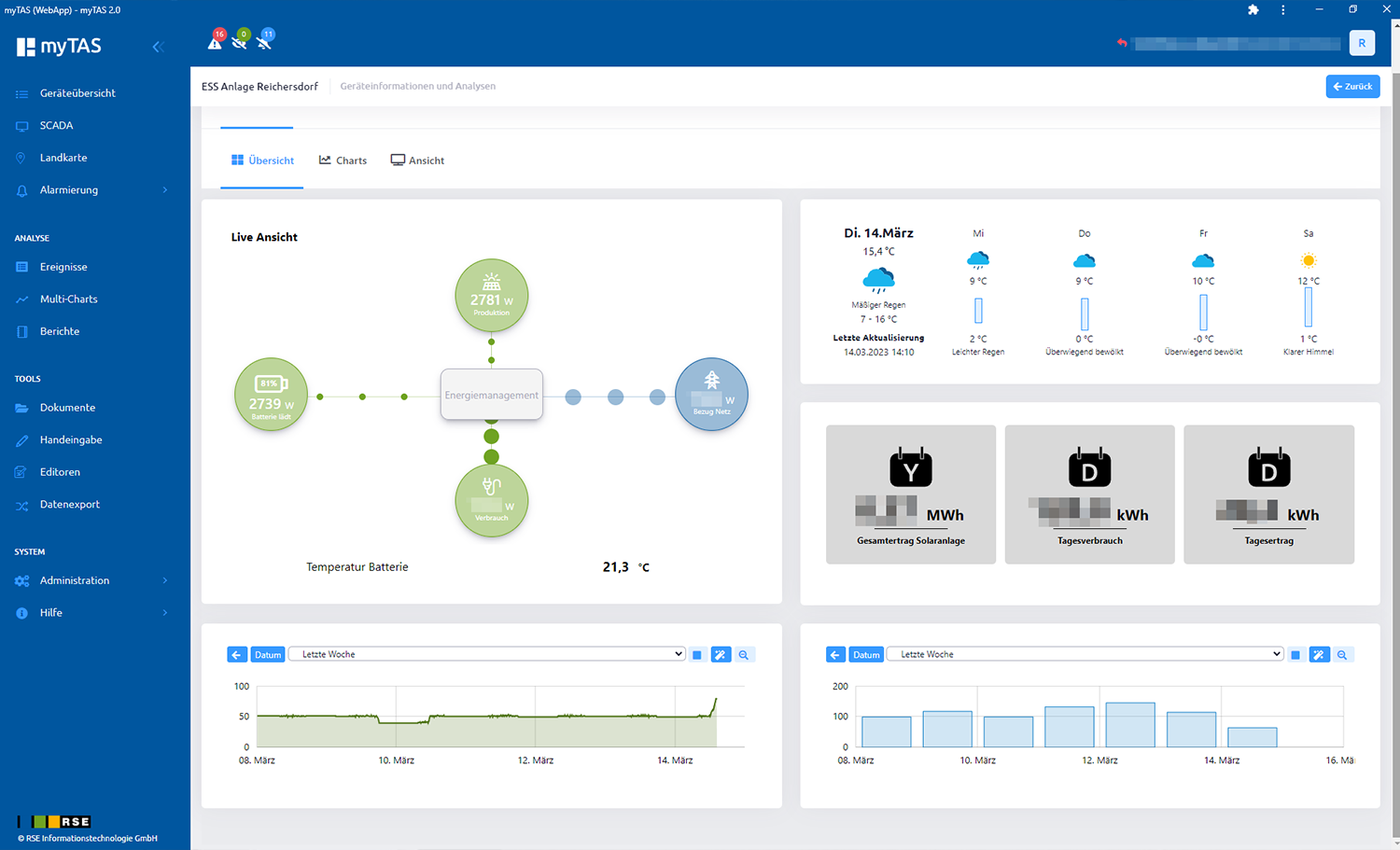
Task: Click the Datum button on right chart
Action: coord(866,655)
